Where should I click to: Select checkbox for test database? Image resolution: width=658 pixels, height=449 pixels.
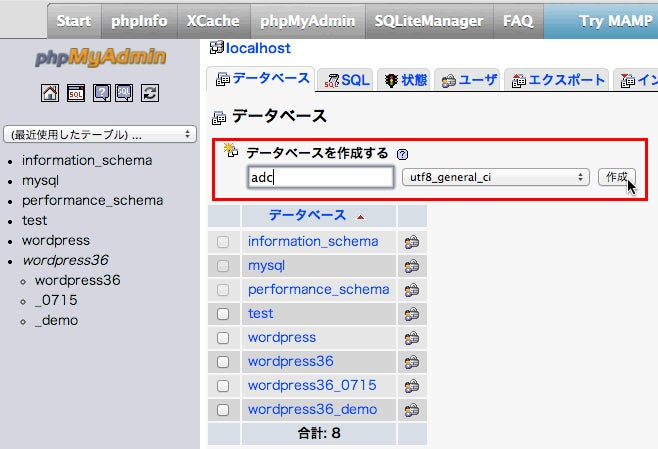[x=223, y=313]
